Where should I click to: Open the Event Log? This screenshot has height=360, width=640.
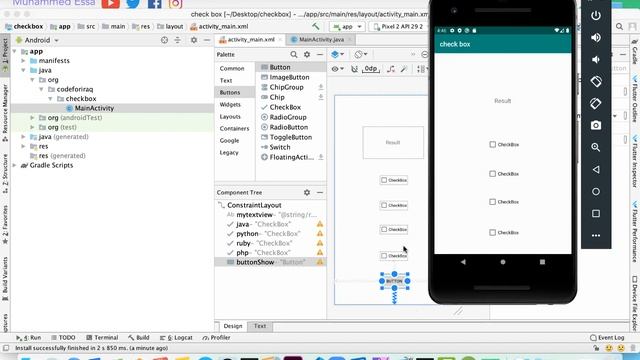coord(607,338)
